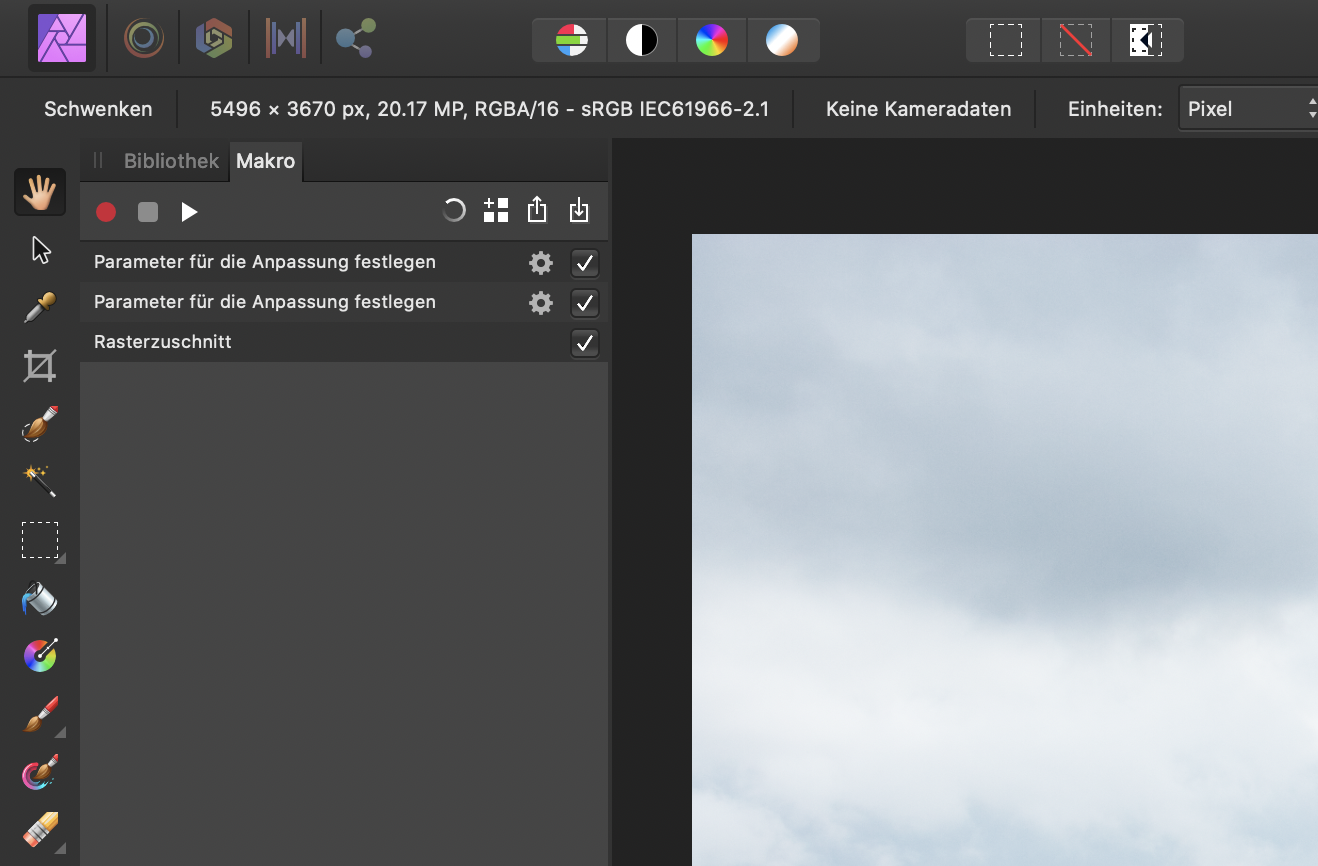Start recording a macro

(106, 212)
